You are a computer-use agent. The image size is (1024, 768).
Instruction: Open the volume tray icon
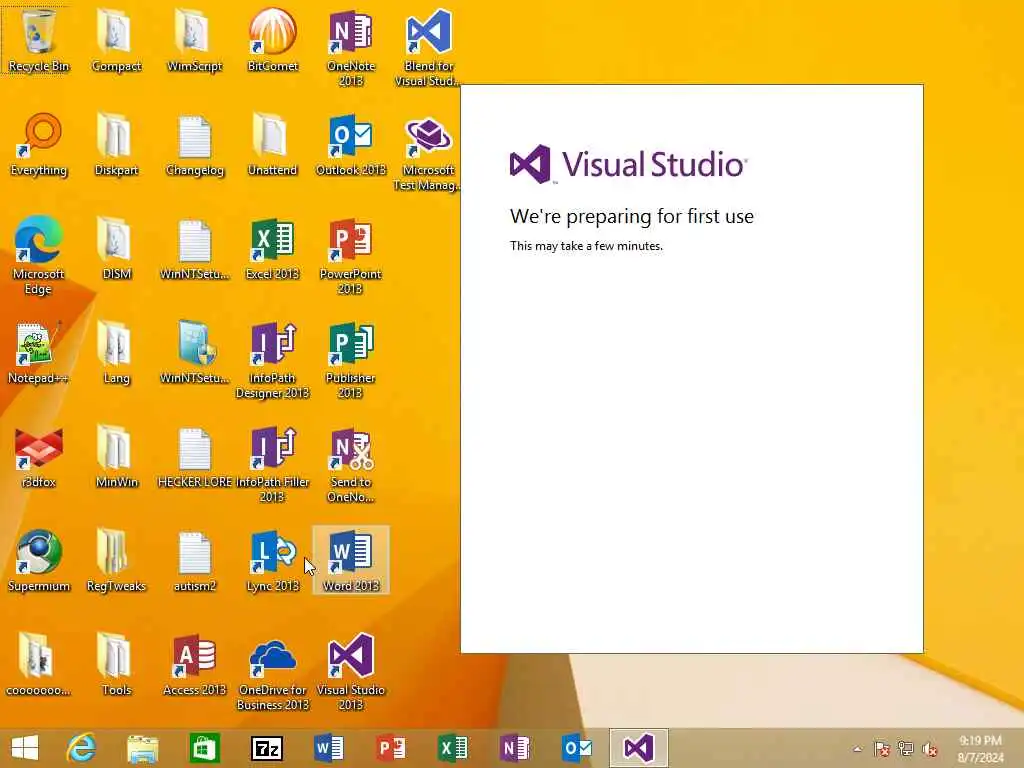[930, 749]
